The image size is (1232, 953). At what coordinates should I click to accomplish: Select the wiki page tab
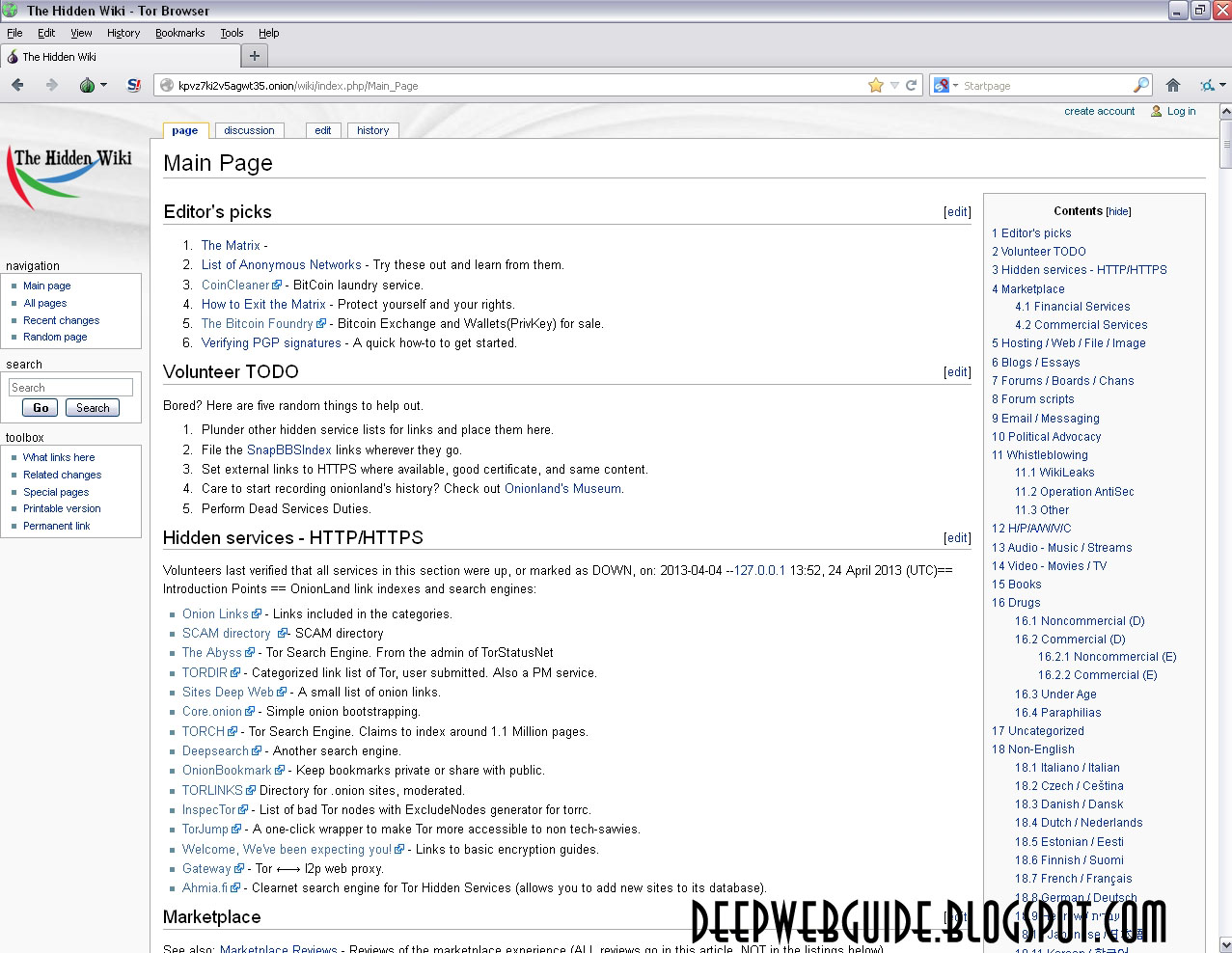(x=185, y=130)
